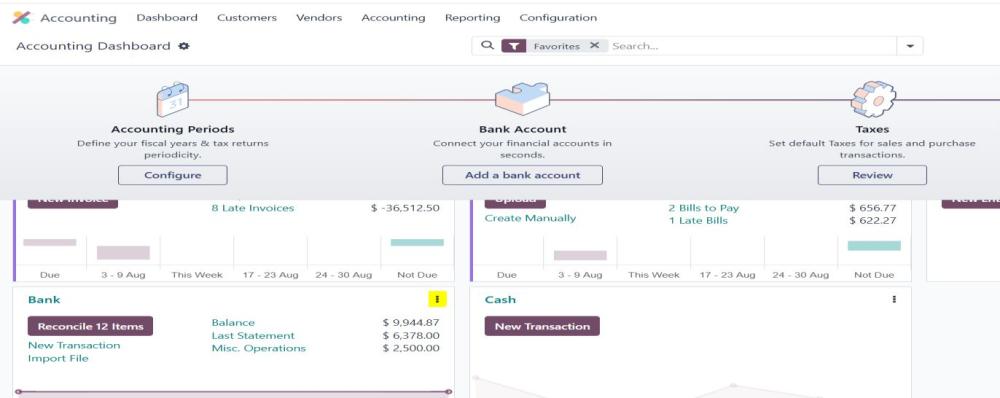Viewport: 1000px width, 398px height.
Task: Click the search magnifier icon
Action: (x=487, y=46)
